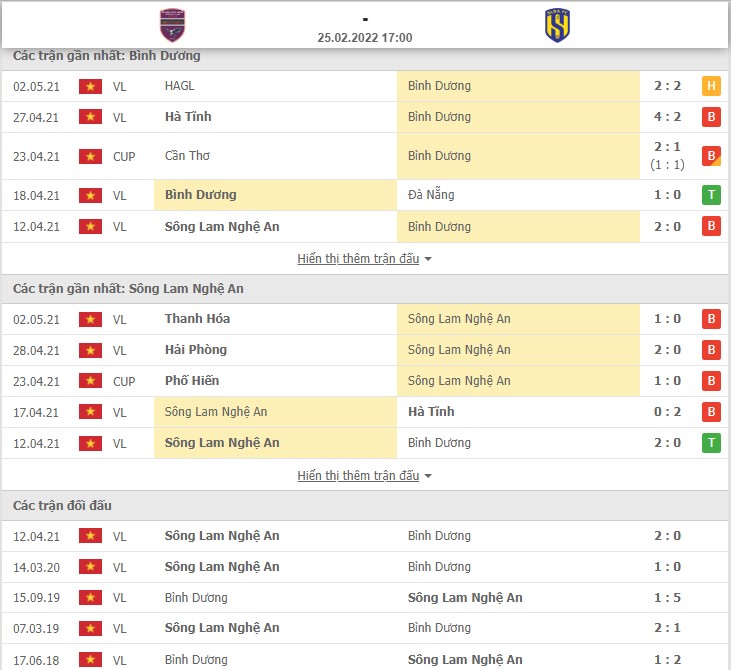Click 'Các trận gần nhất: Bình Dương' header
This screenshot has width=731, height=670.
[x=107, y=56]
